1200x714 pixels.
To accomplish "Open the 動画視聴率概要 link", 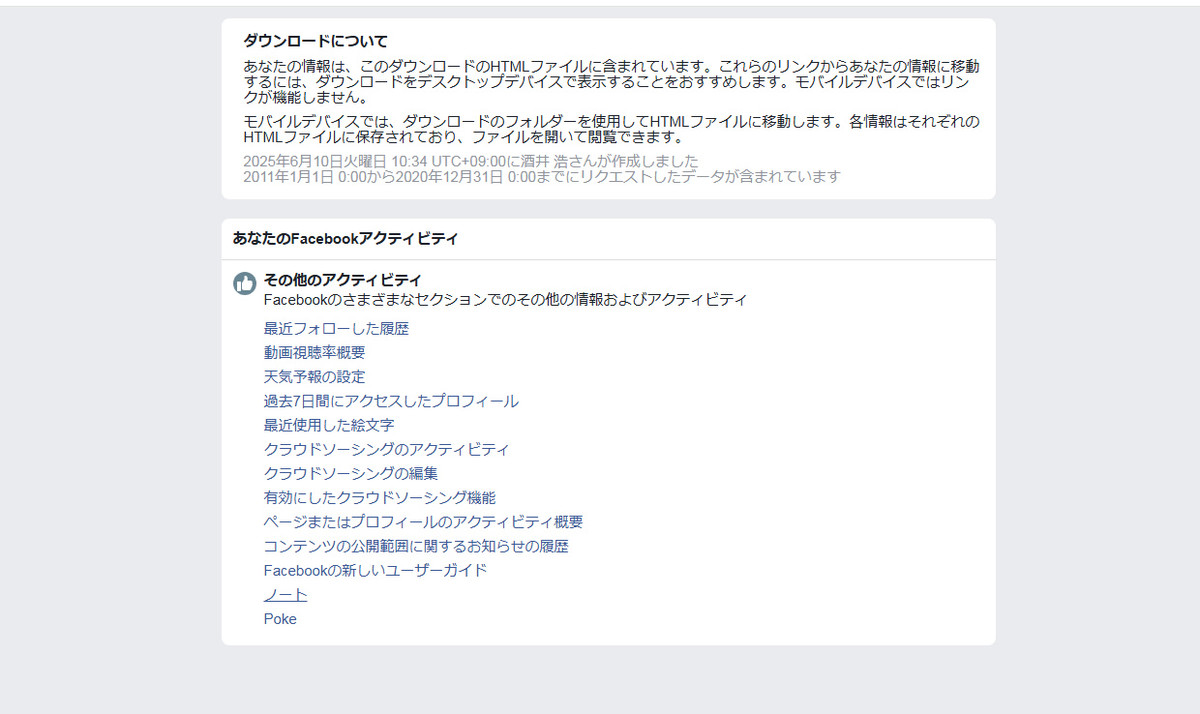I will coord(314,352).
